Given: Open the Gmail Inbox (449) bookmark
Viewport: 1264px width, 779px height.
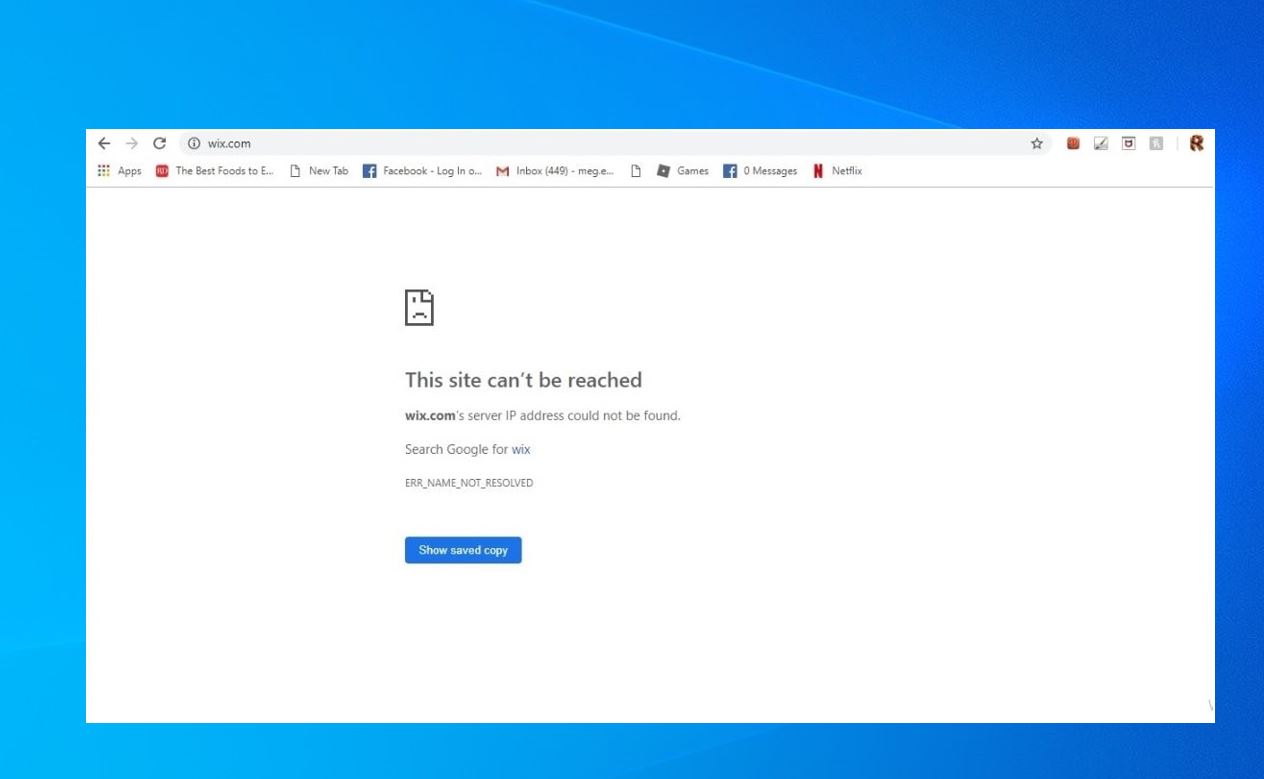Looking at the screenshot, I should (x=555, y=171).
